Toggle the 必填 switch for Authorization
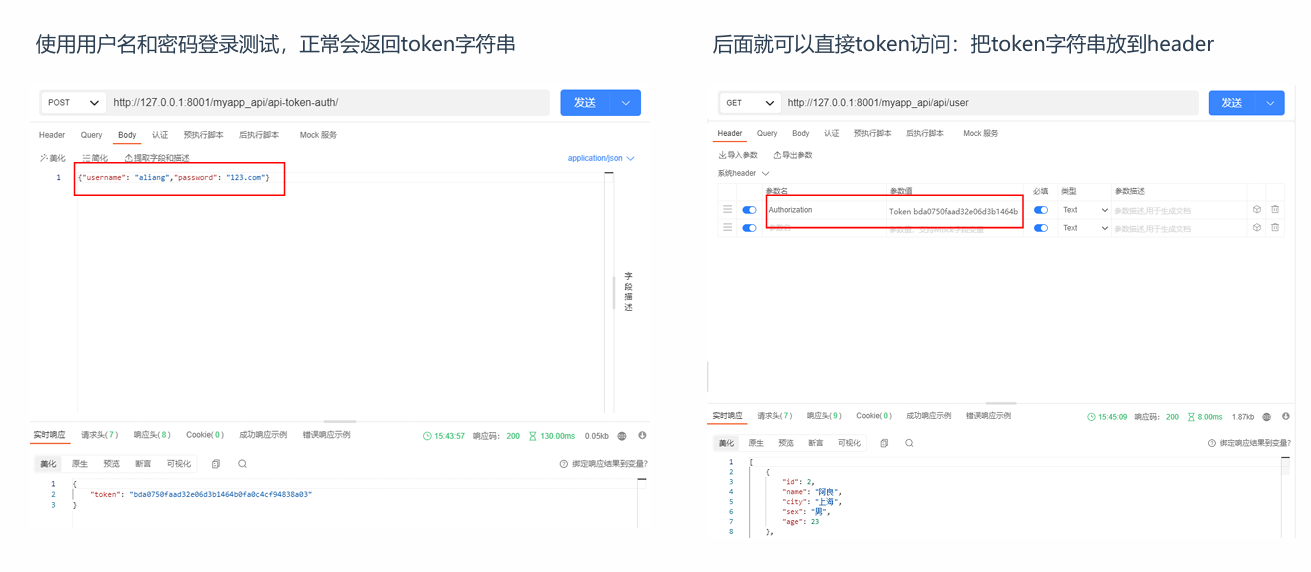This screenshot has height=572, width=1311. click(1040, 210)
